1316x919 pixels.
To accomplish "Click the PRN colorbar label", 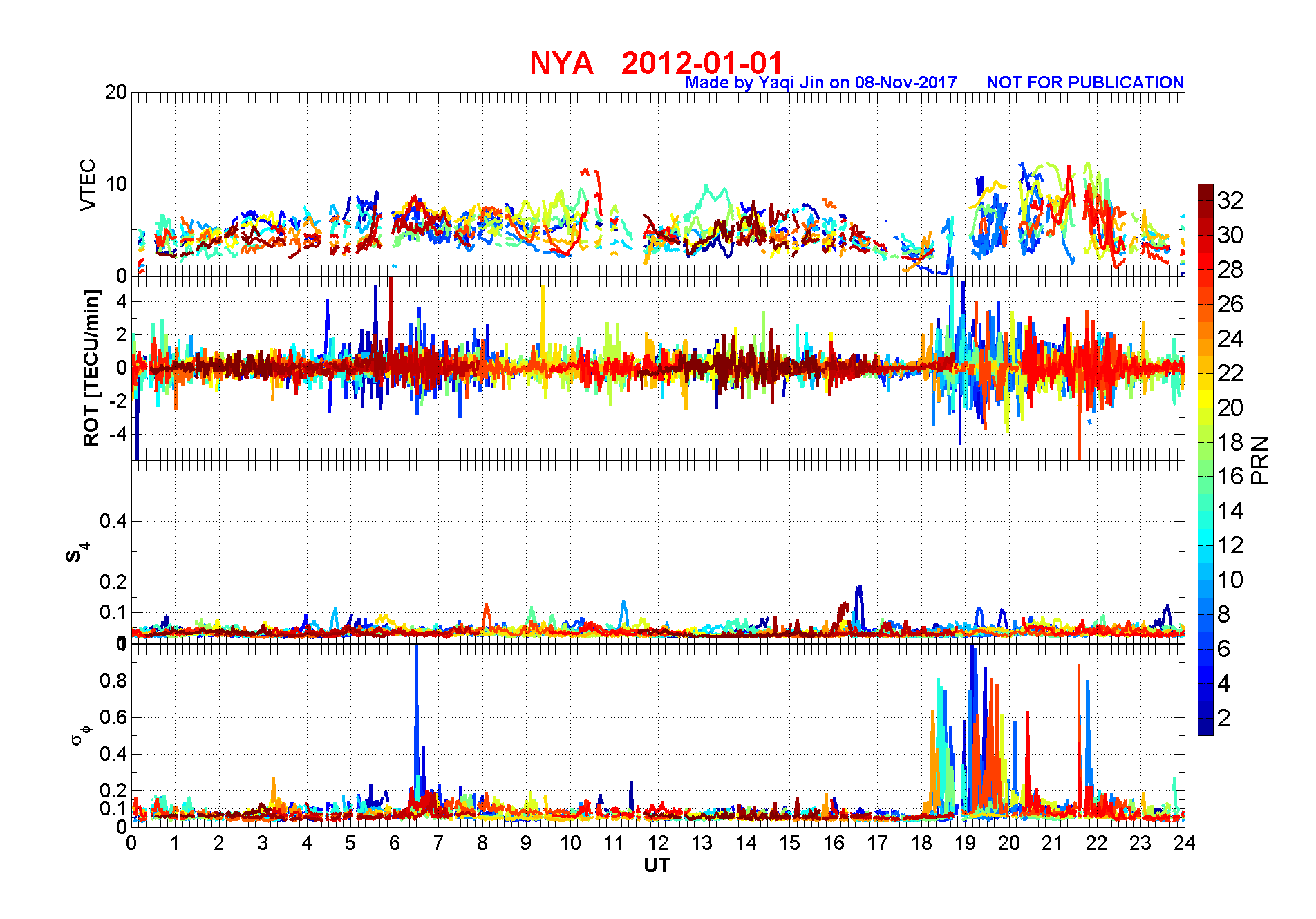I will click(1260, 459).
